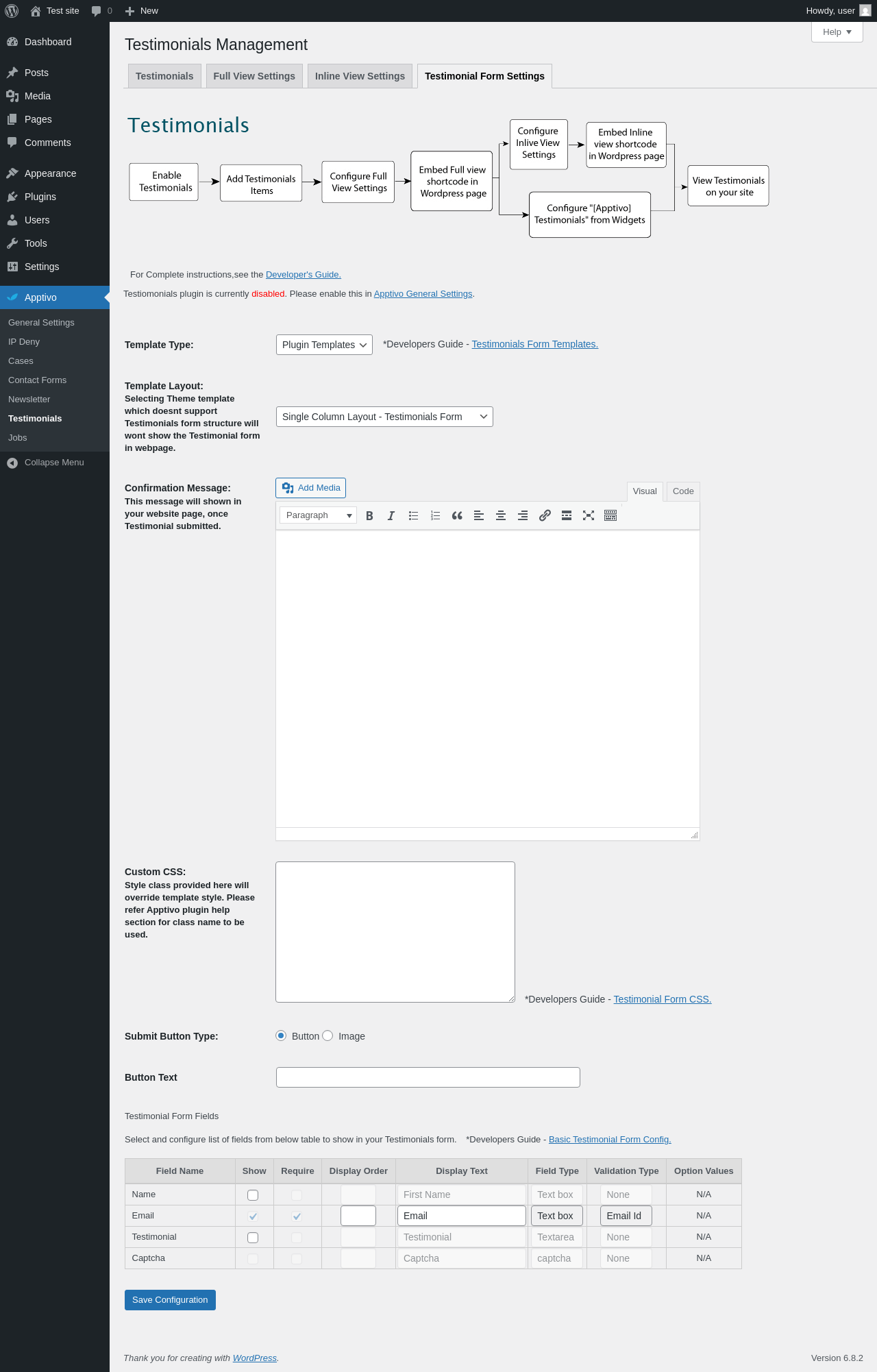Open Email Validation Type select
The image size is (877, 1372).
[x=626, y=1216]
